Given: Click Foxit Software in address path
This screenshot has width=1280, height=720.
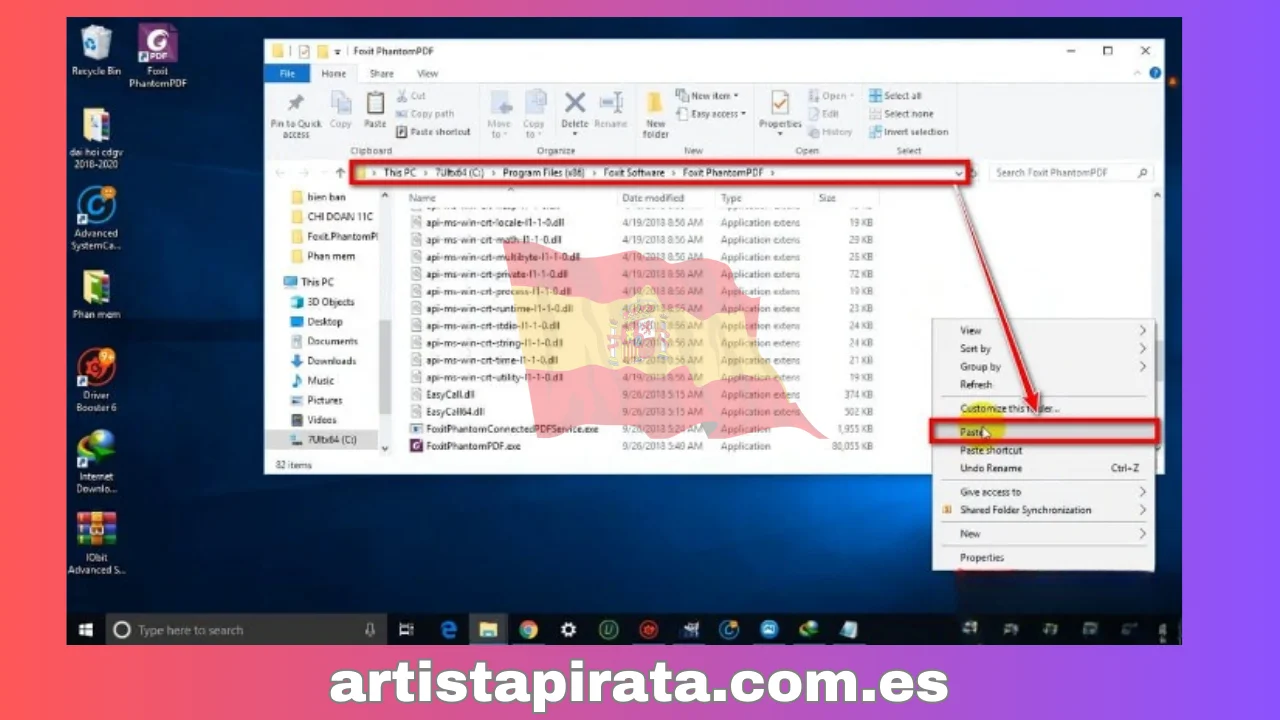Looking at the screenshot, I should pos(634,173).
